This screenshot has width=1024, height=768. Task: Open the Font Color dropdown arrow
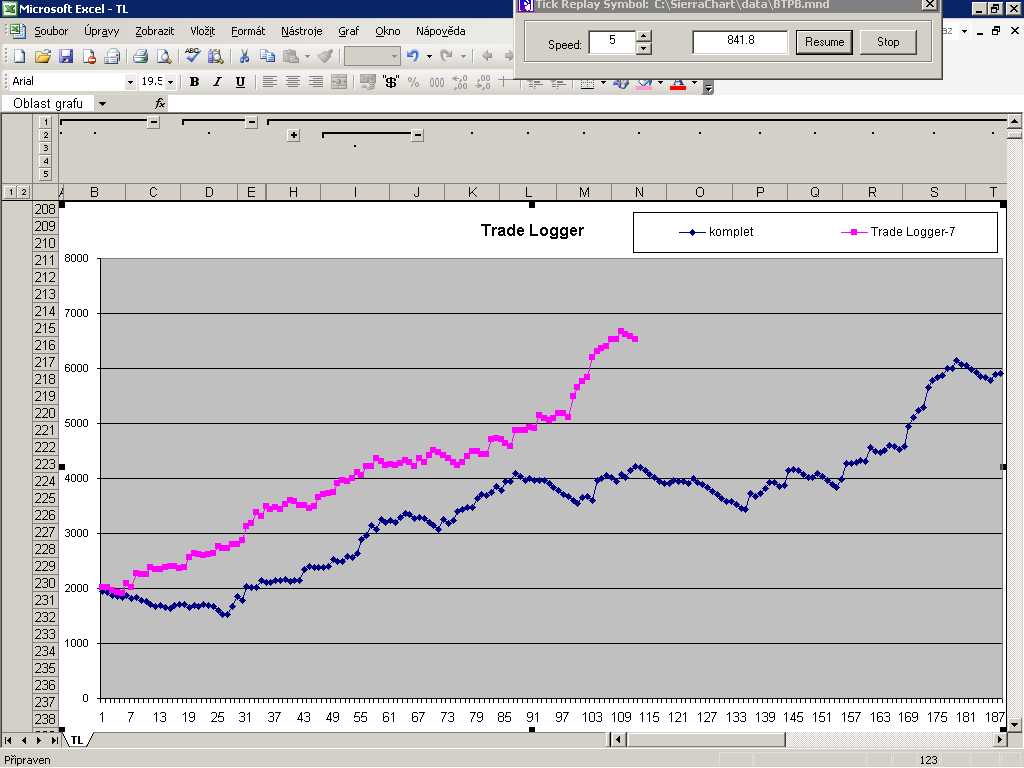[x=694, y=84]
